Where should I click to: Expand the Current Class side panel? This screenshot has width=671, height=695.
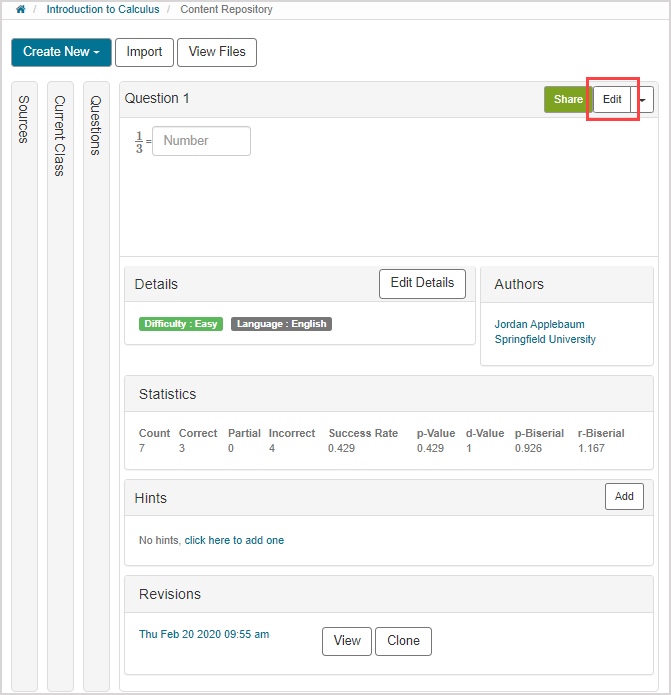pos(60,136)
